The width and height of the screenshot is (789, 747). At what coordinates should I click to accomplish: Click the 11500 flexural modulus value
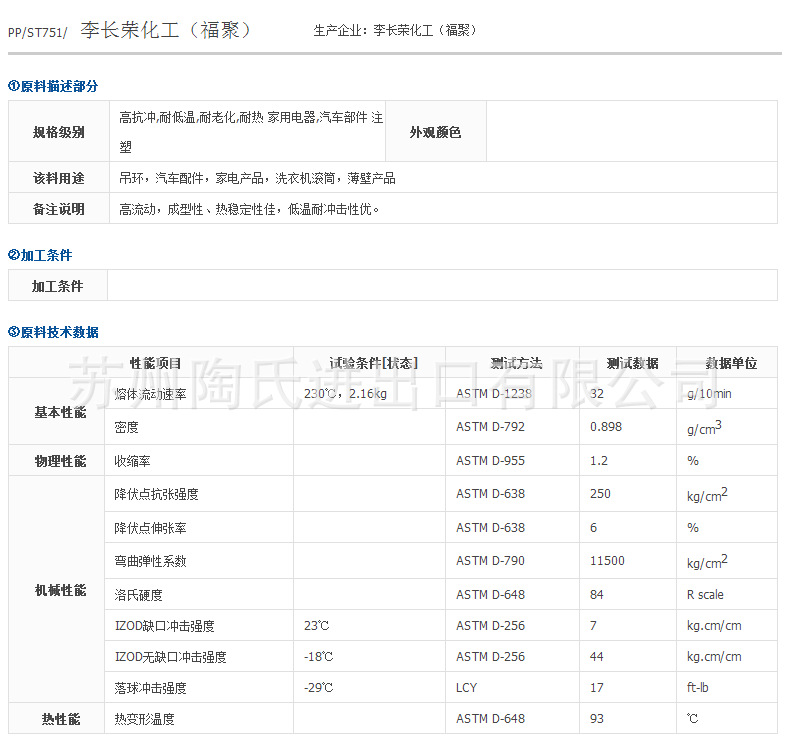607,561
